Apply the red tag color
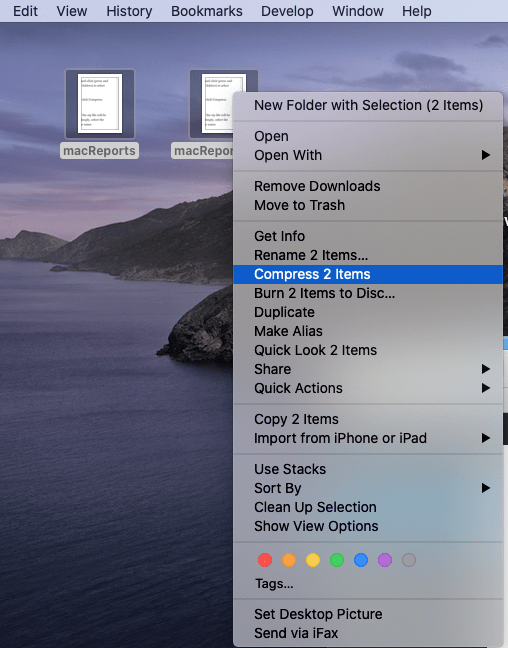The image size is (508, 648). 265,560
